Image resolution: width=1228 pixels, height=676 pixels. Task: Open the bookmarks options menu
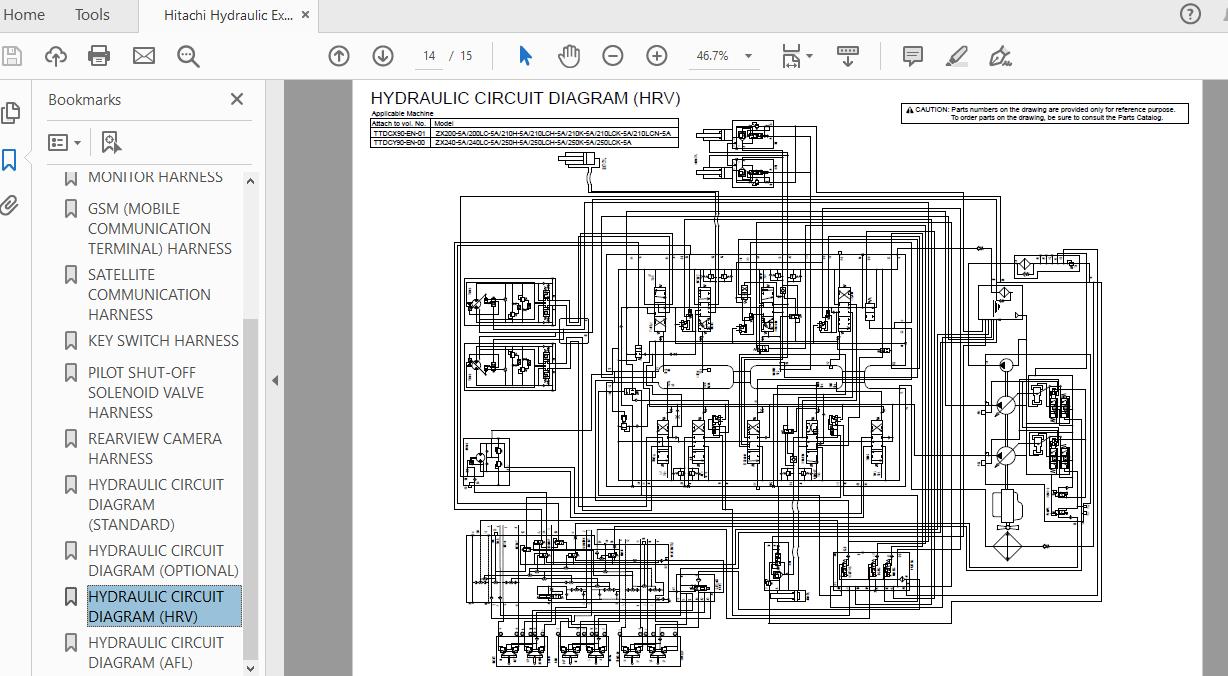pyautogui.click(x=60, y=142)
